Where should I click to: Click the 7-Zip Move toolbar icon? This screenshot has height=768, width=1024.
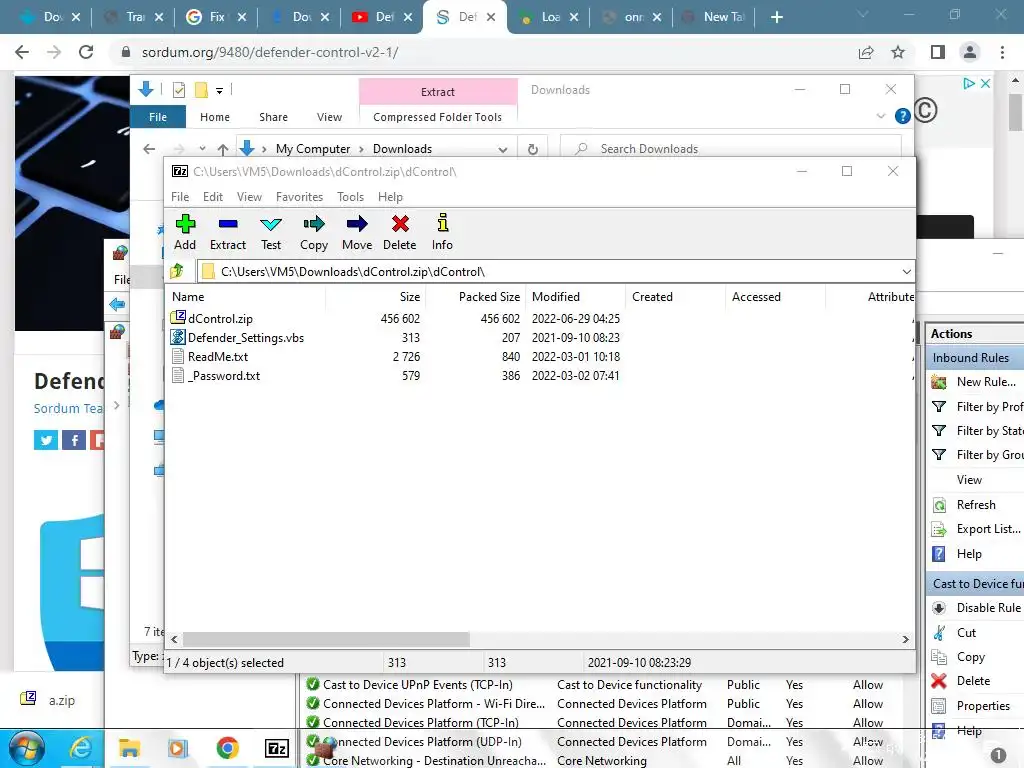click(357, 225)
